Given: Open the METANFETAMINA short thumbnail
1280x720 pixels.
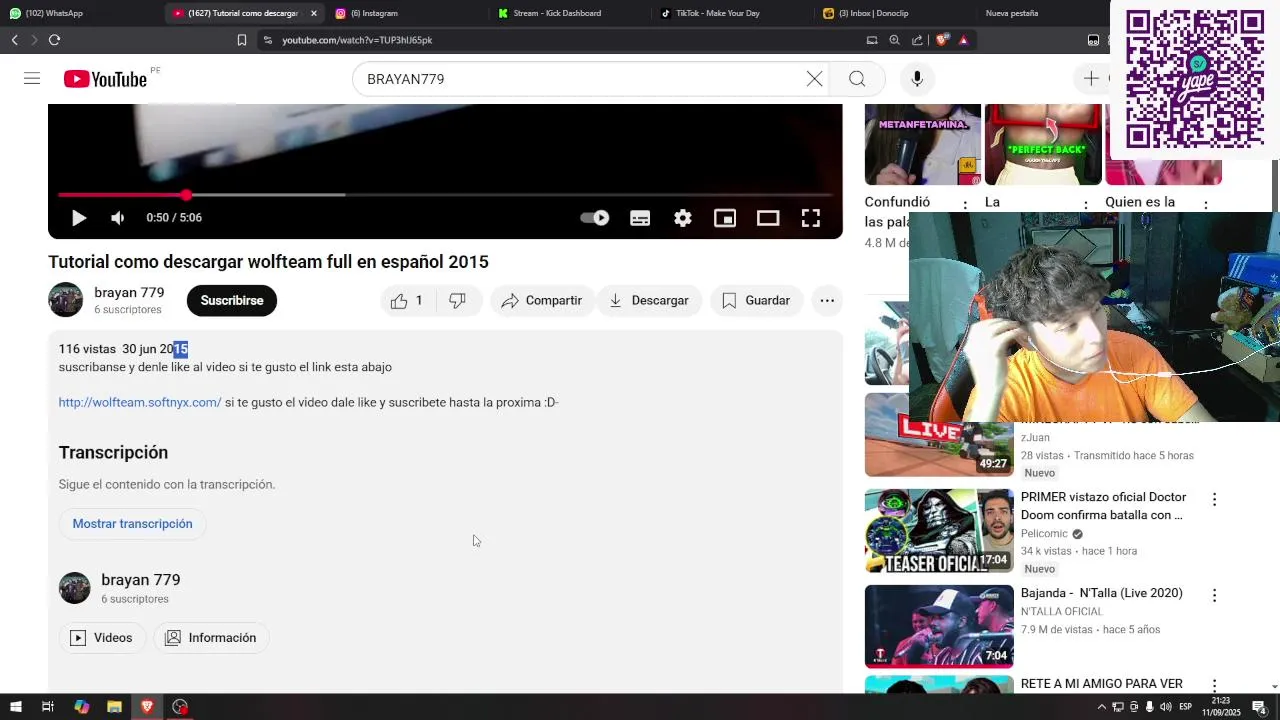Looking at the screenshot, I should (x=923, y=145).
